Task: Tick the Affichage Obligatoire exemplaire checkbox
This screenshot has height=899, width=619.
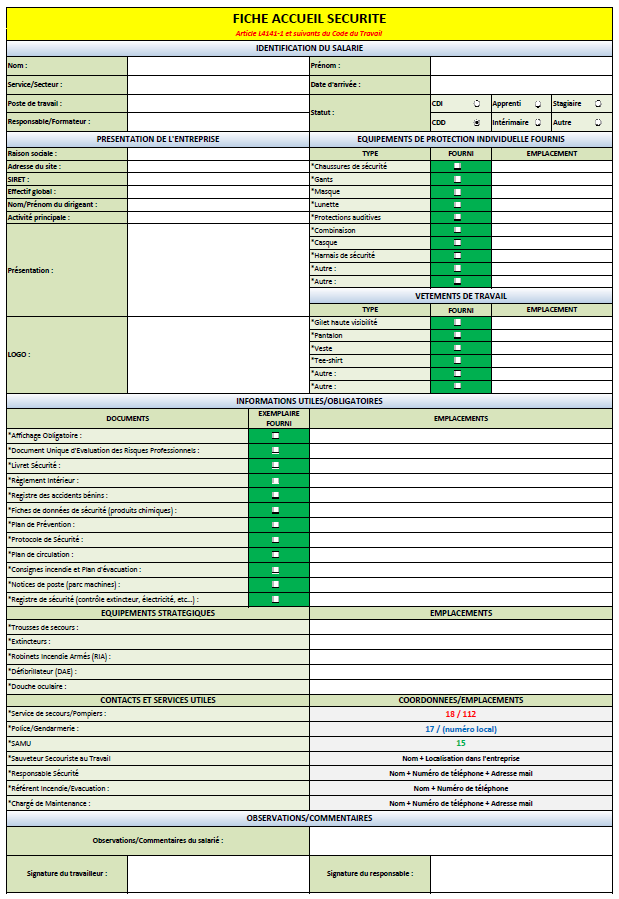Action: click(x=276, y=436)
